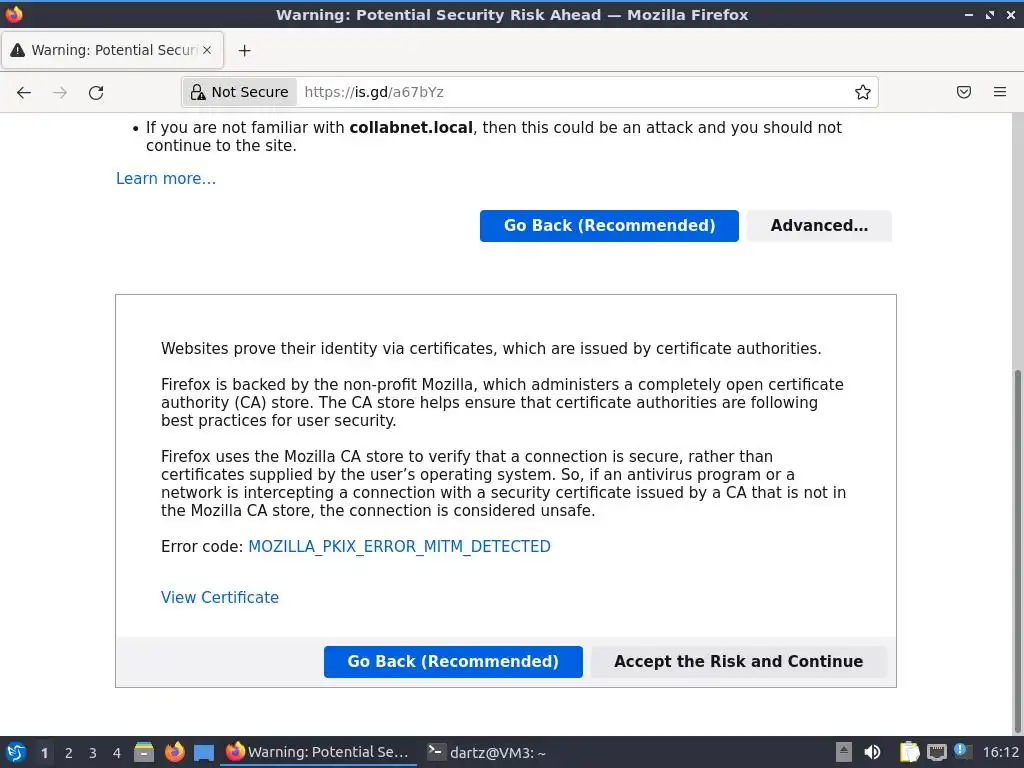1024x768 pixels.
Task: Click the 16:12 clock
Action: tap(1000, 753)
